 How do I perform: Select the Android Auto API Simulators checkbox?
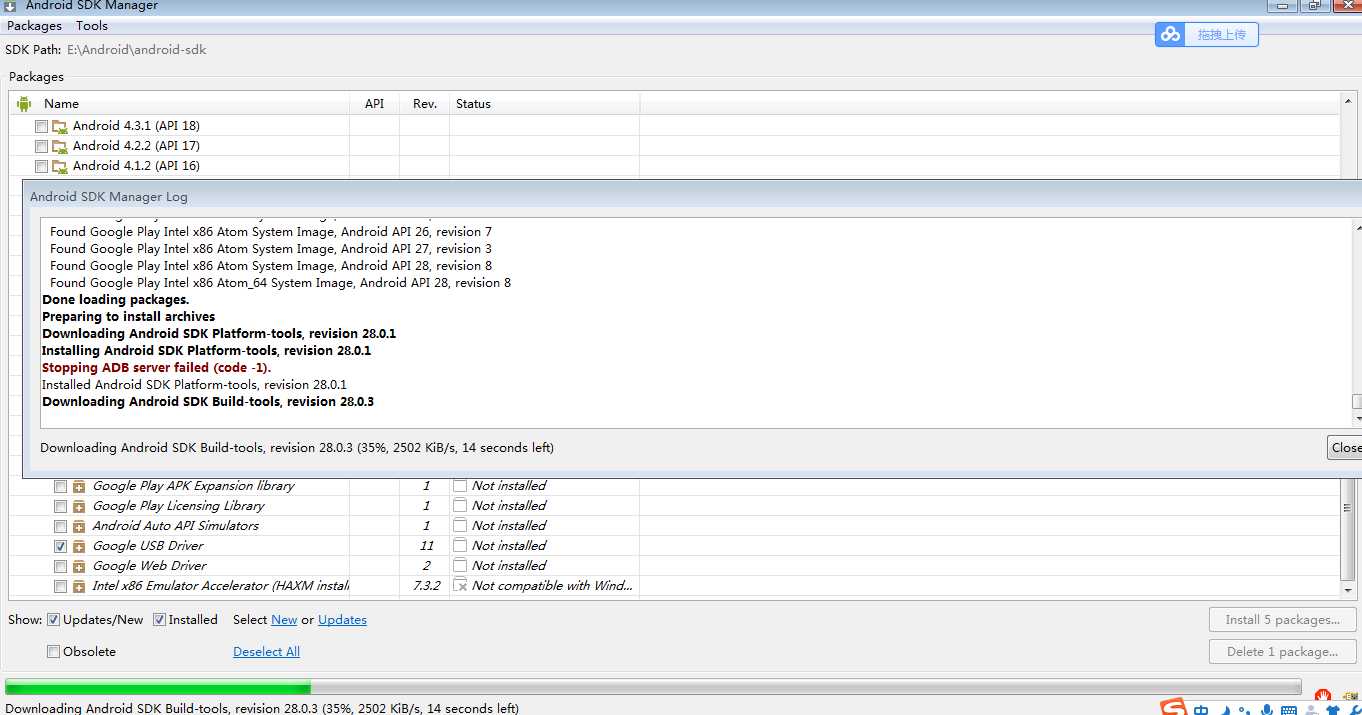60,526
